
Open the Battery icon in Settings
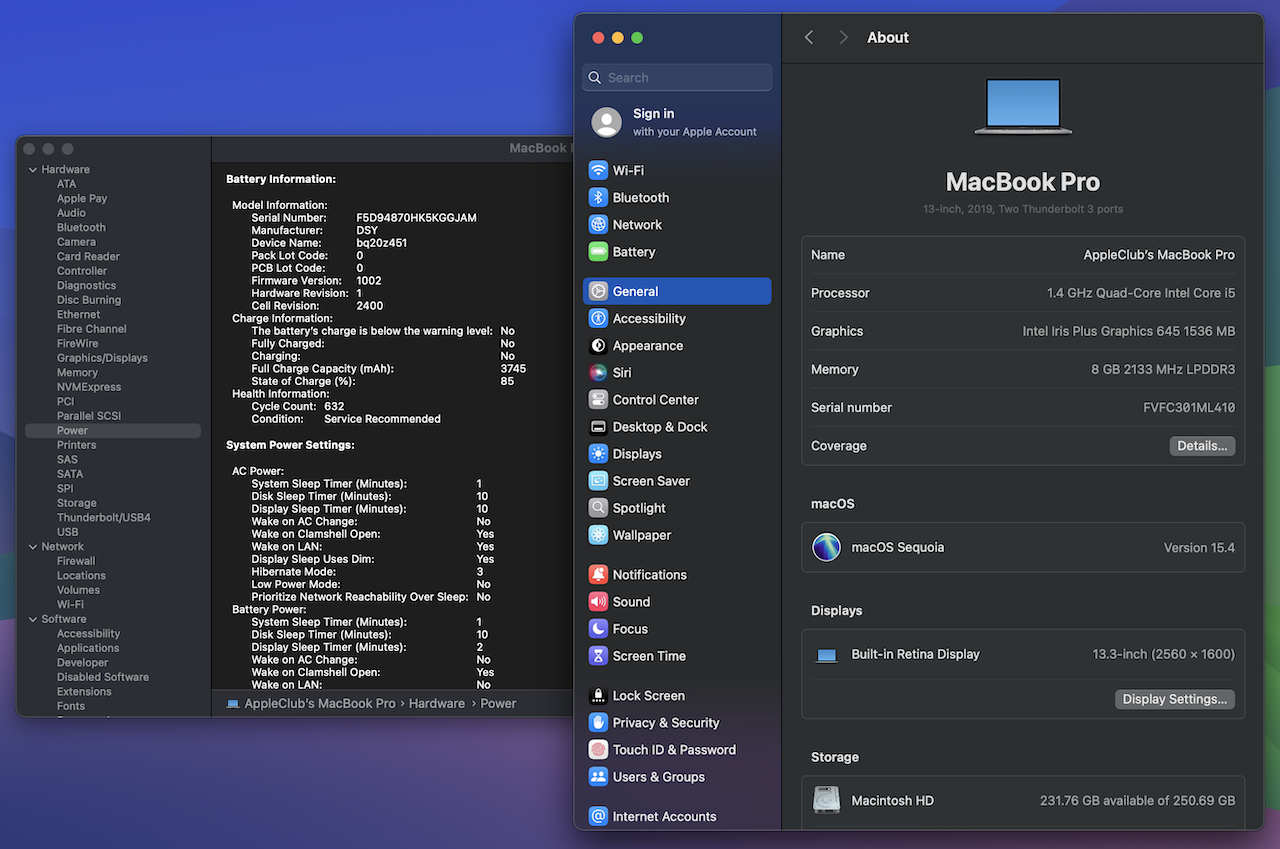click(x=598, y=252)
